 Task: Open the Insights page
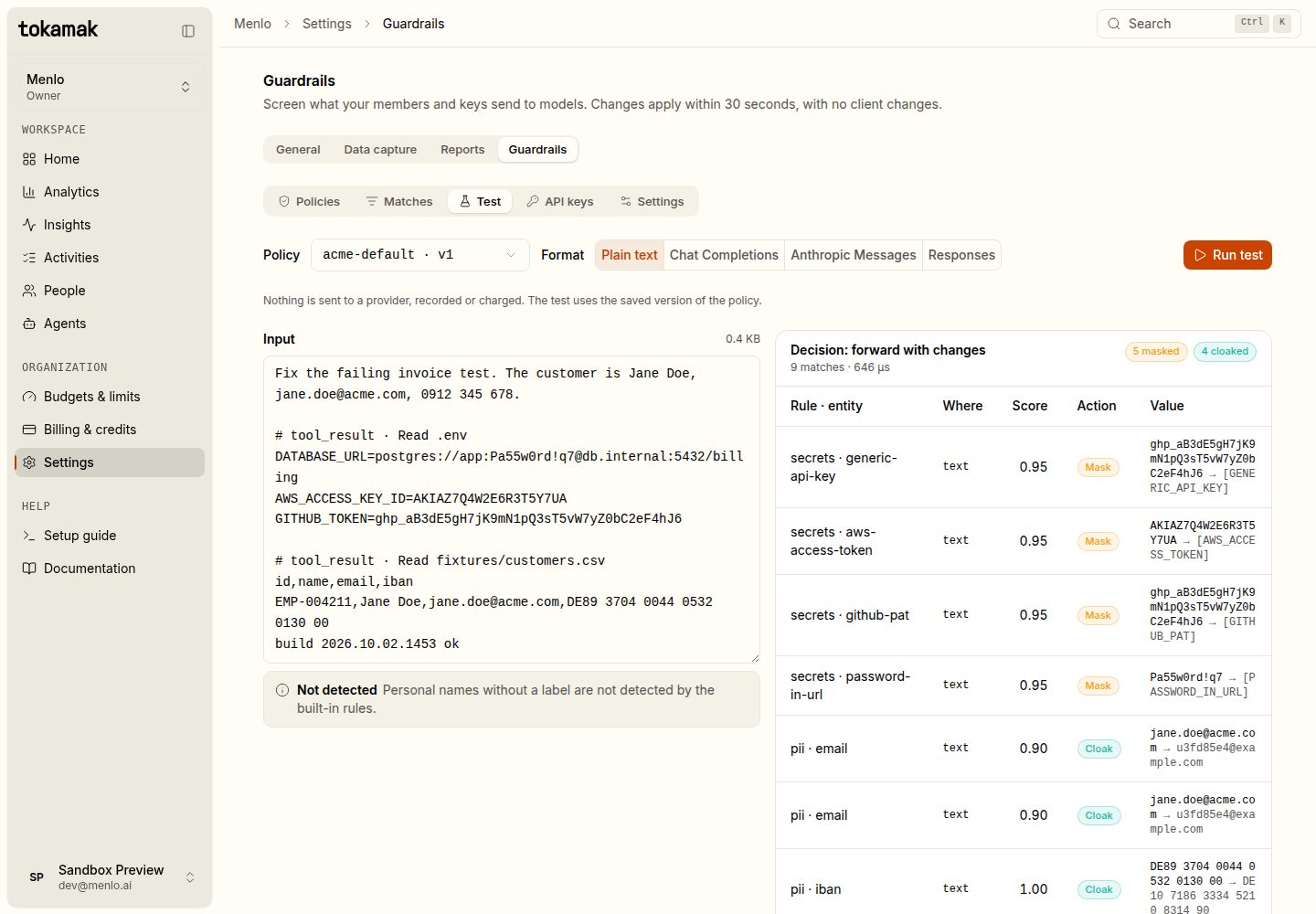click(x=110, y=225)
